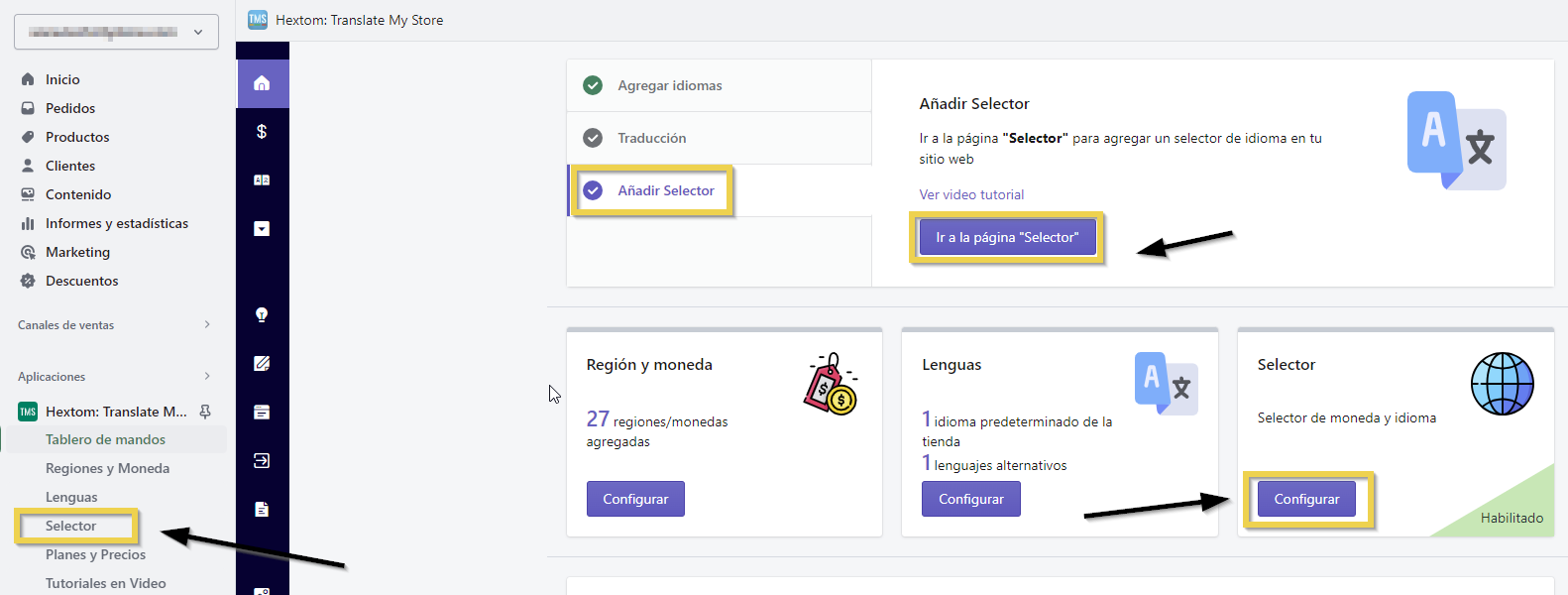Open Selector in the app submenu
Image resolution: width=1568 pixels, height=595 pixels.
tap(71, 527)
